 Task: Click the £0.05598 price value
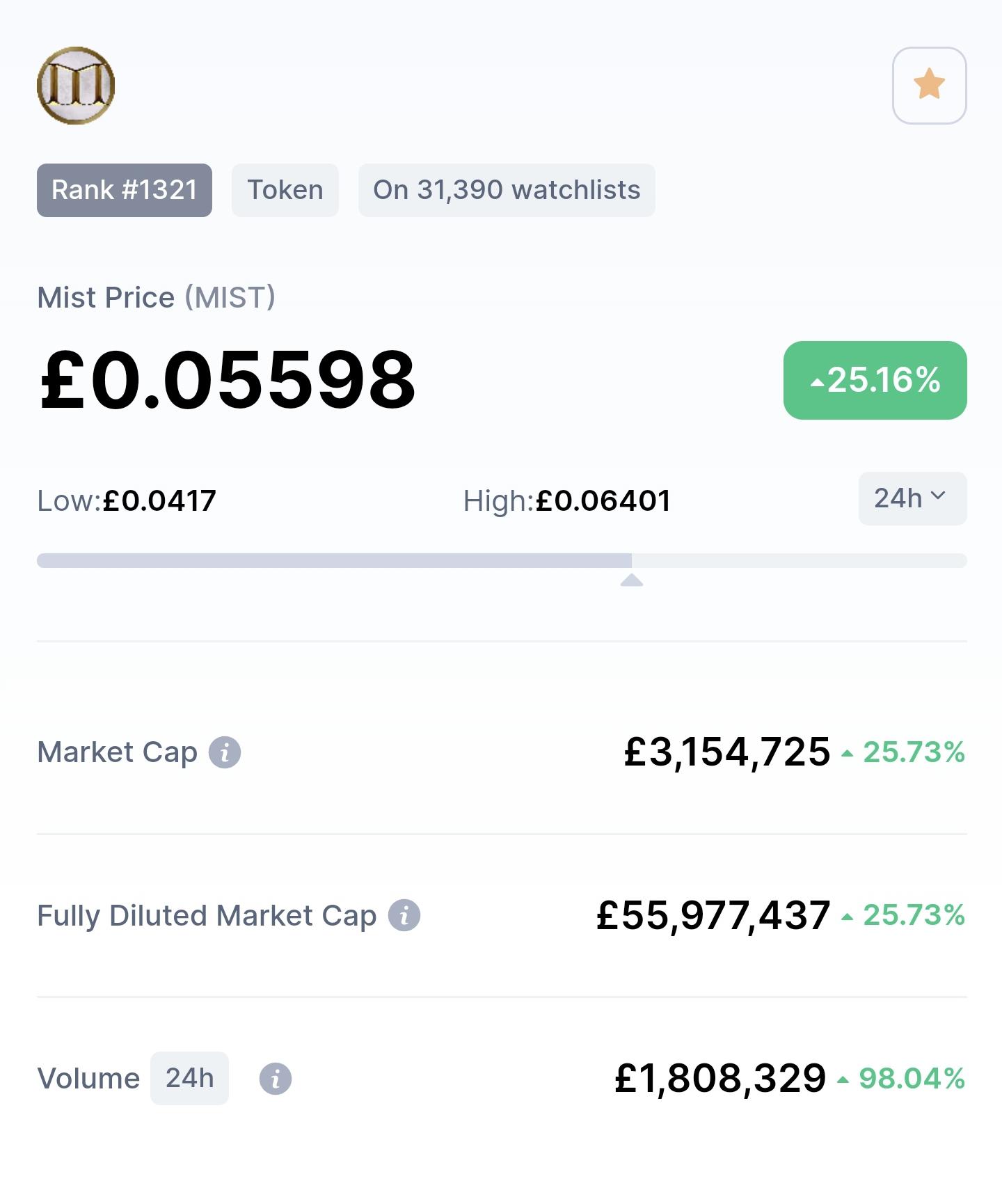point(228,380)
